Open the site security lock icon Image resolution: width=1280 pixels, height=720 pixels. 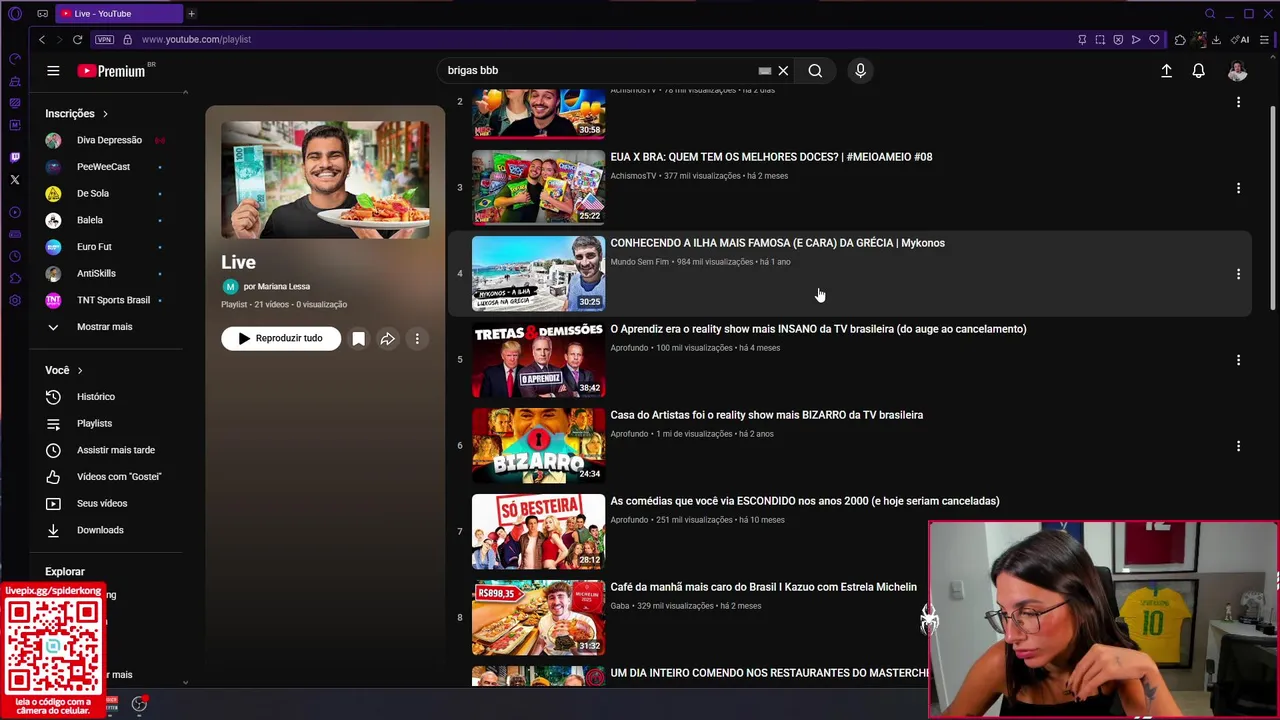coord(127,40)
